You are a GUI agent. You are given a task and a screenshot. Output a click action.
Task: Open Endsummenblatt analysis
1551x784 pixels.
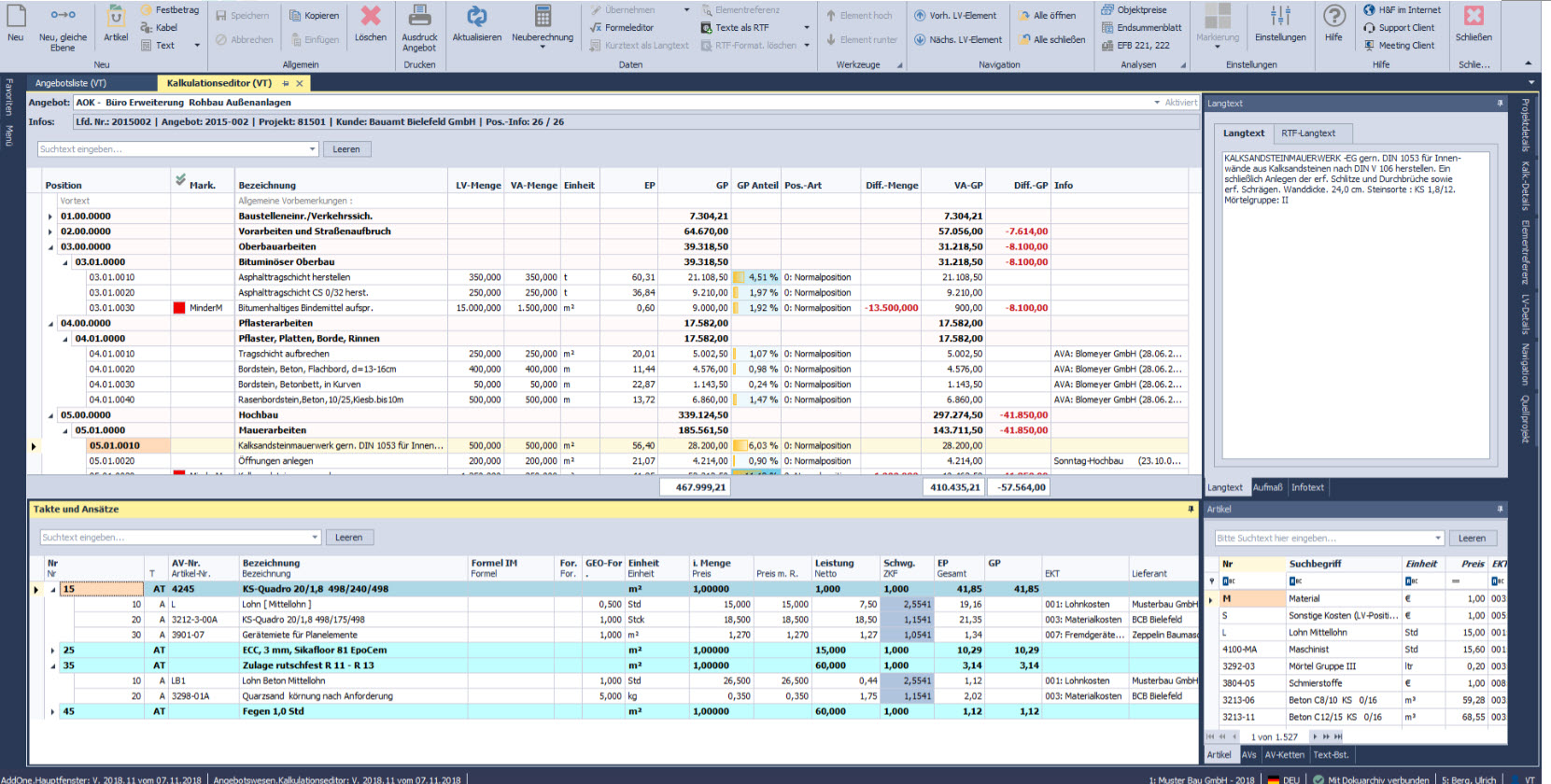(x=1149, y=28)
